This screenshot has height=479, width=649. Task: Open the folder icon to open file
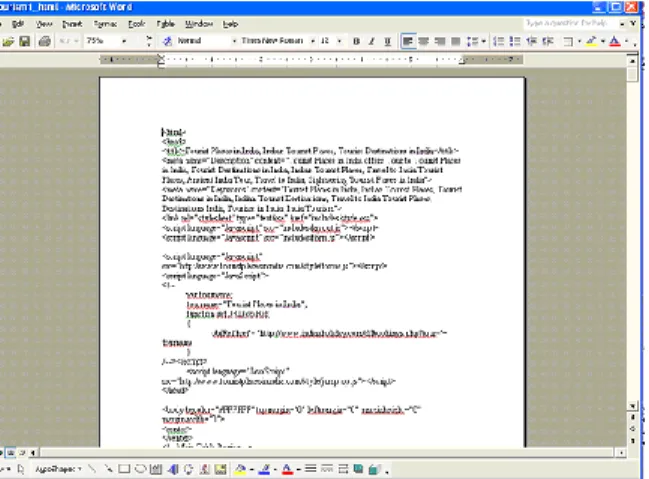8,41
